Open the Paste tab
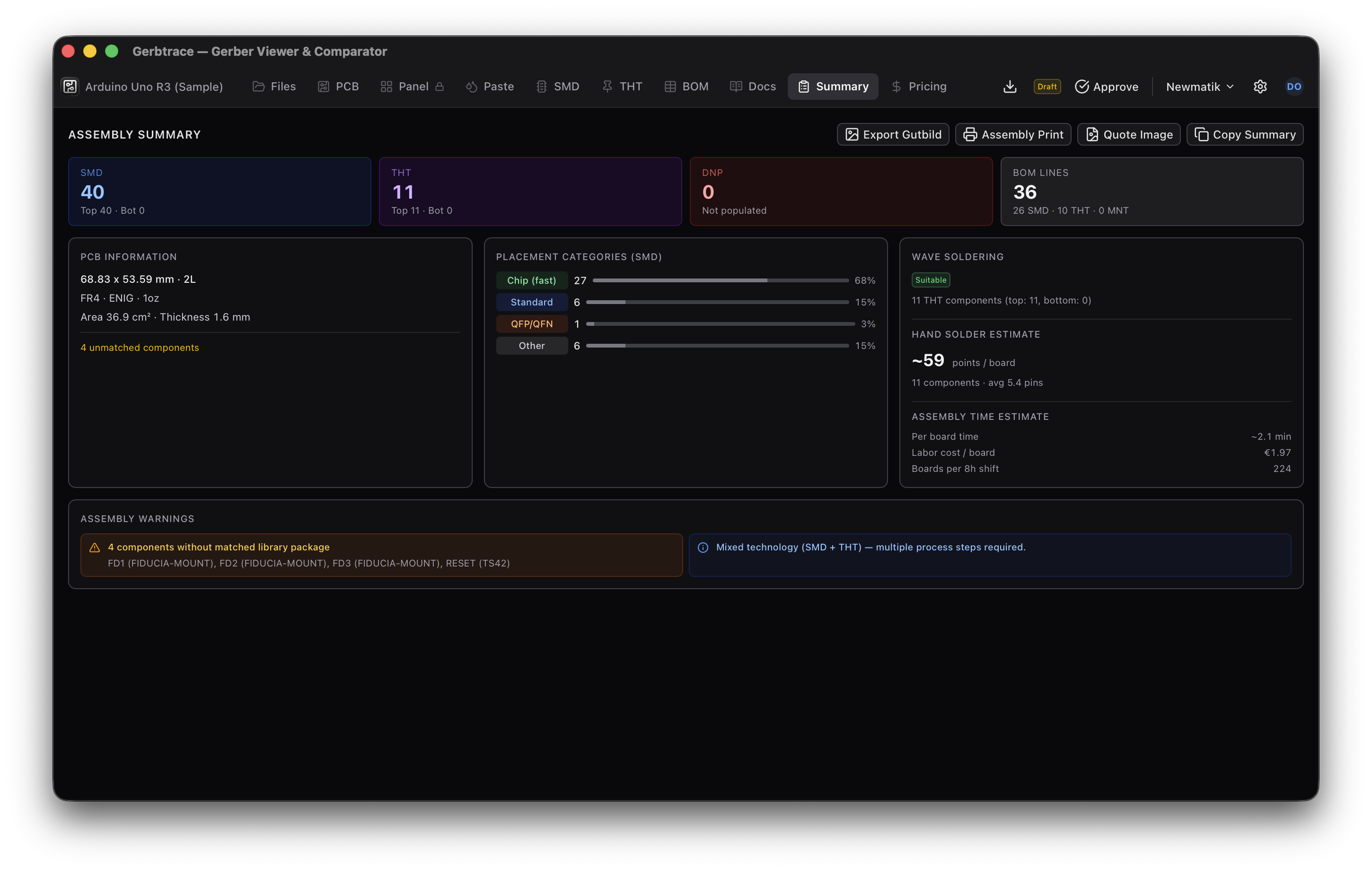 490,87
